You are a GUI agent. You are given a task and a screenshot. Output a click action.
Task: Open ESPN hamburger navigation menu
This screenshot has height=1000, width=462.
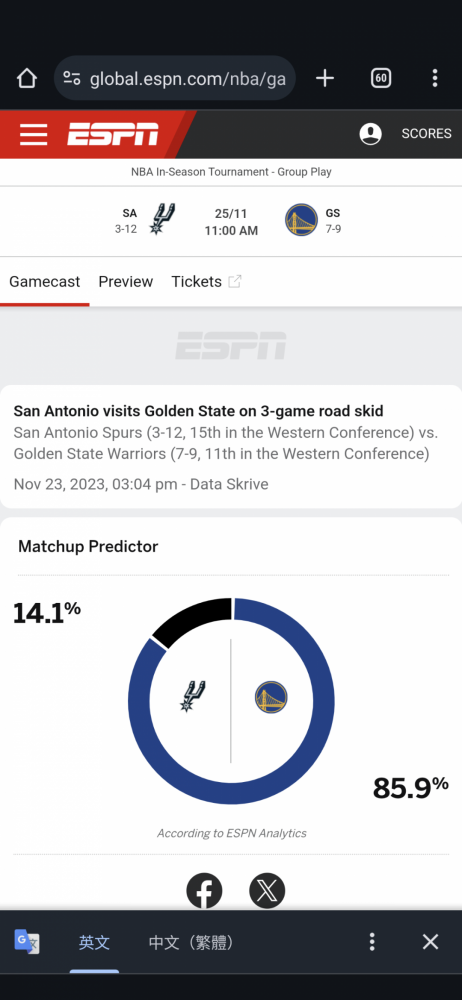[33, 135]
